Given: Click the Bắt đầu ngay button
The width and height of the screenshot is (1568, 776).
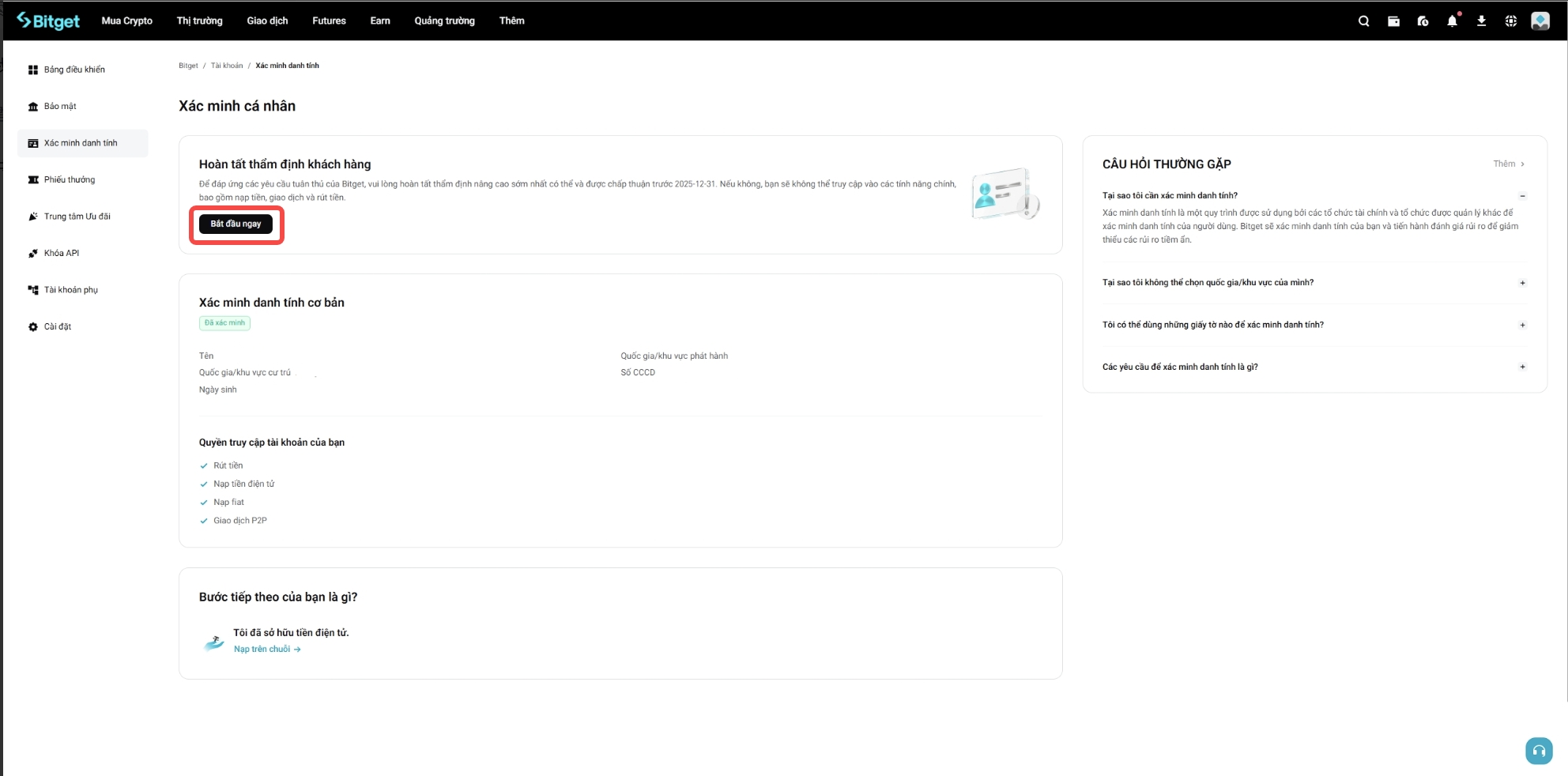Looking at the screenshot, I should (x=235, y=224).
